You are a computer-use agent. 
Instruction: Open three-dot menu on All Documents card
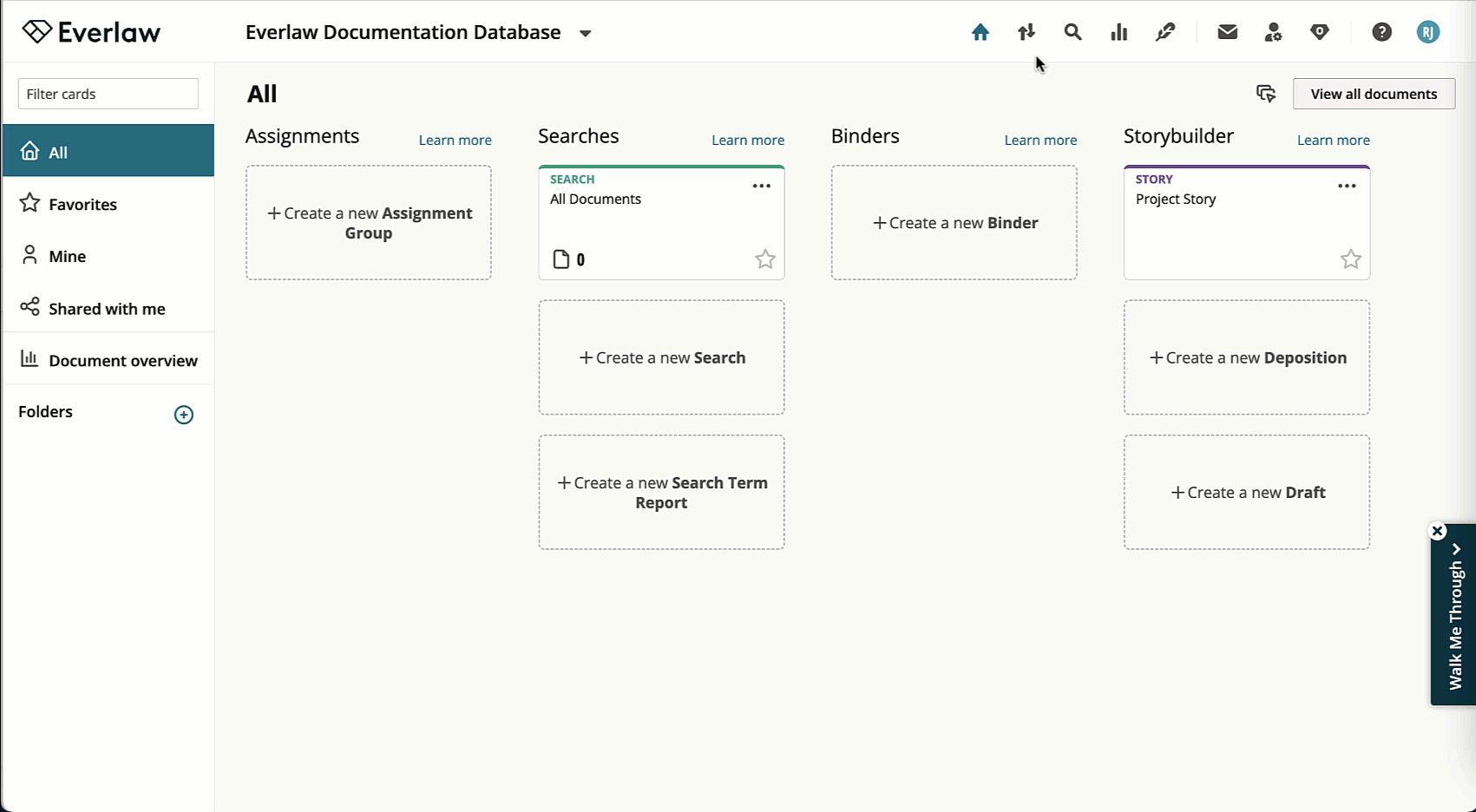click(762, 186)
